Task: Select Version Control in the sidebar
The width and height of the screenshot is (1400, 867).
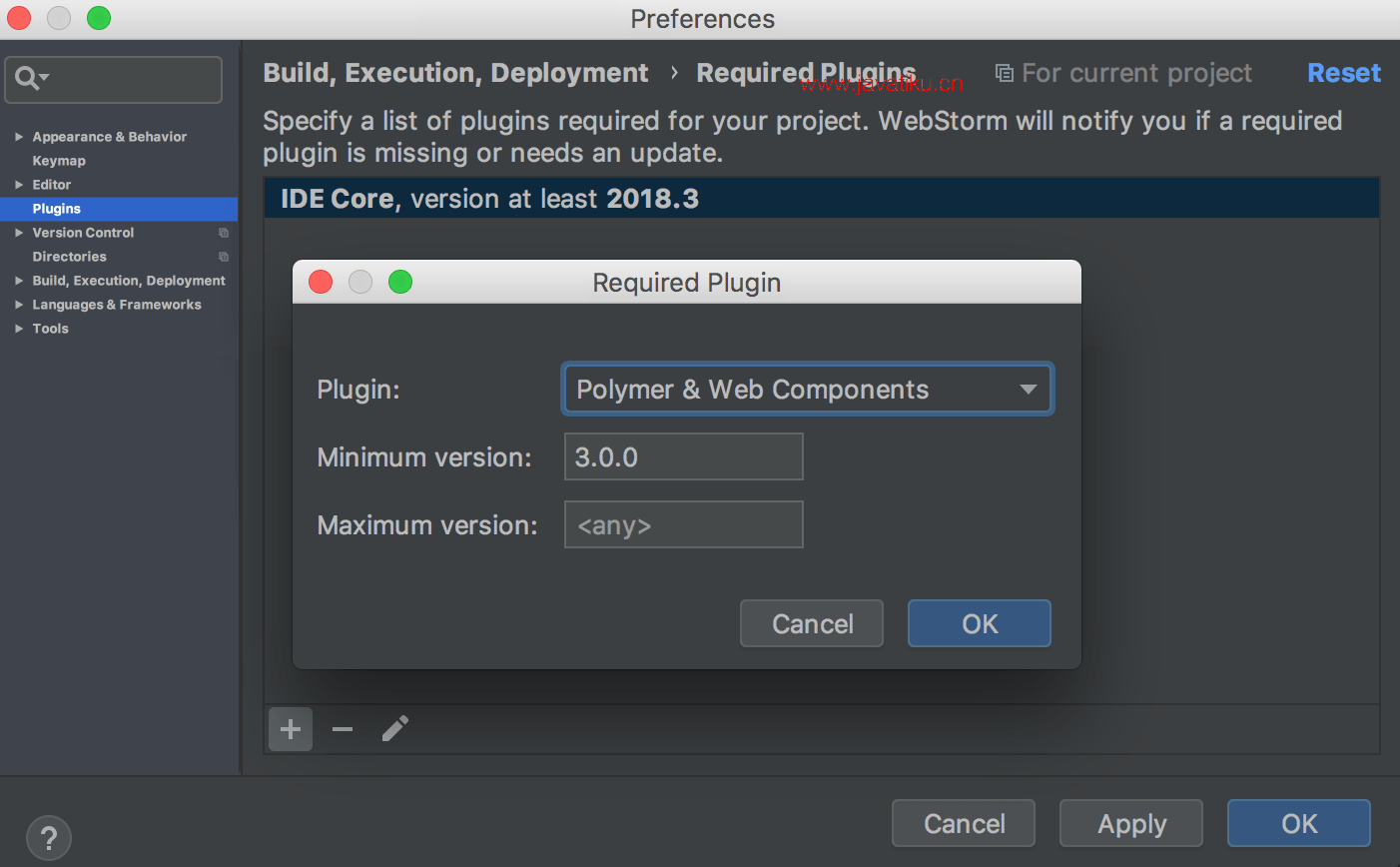Action: coord(83,233)
